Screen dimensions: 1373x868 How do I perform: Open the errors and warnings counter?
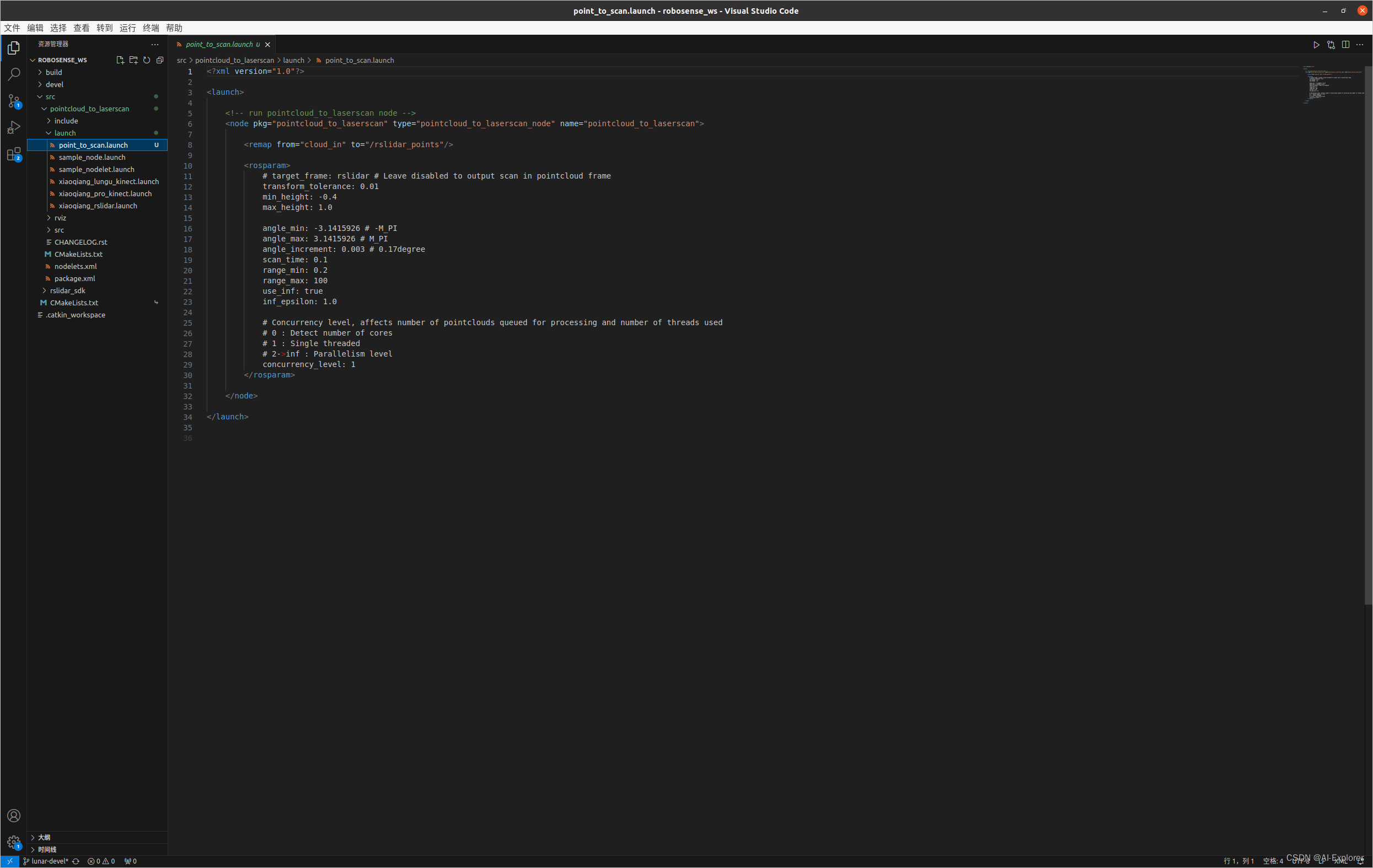click(x=101, y=861)
